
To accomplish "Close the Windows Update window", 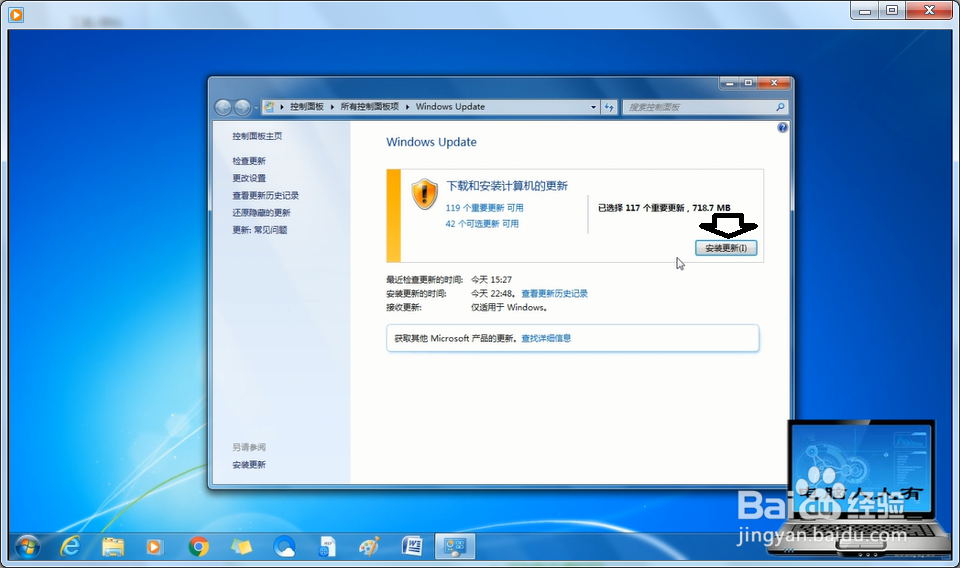I will 774,83.
